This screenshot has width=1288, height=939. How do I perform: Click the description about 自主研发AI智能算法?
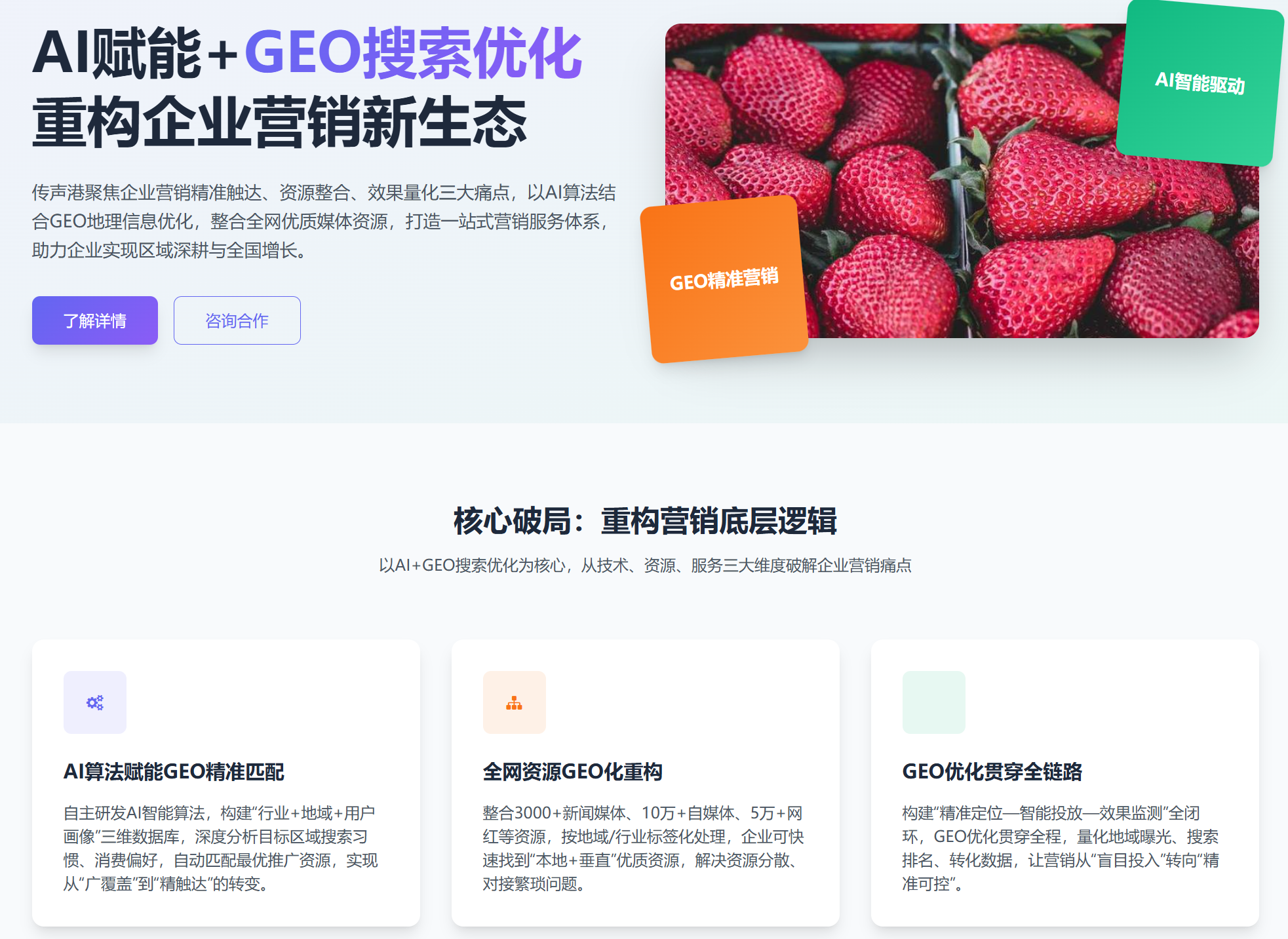tap(221, 849)
